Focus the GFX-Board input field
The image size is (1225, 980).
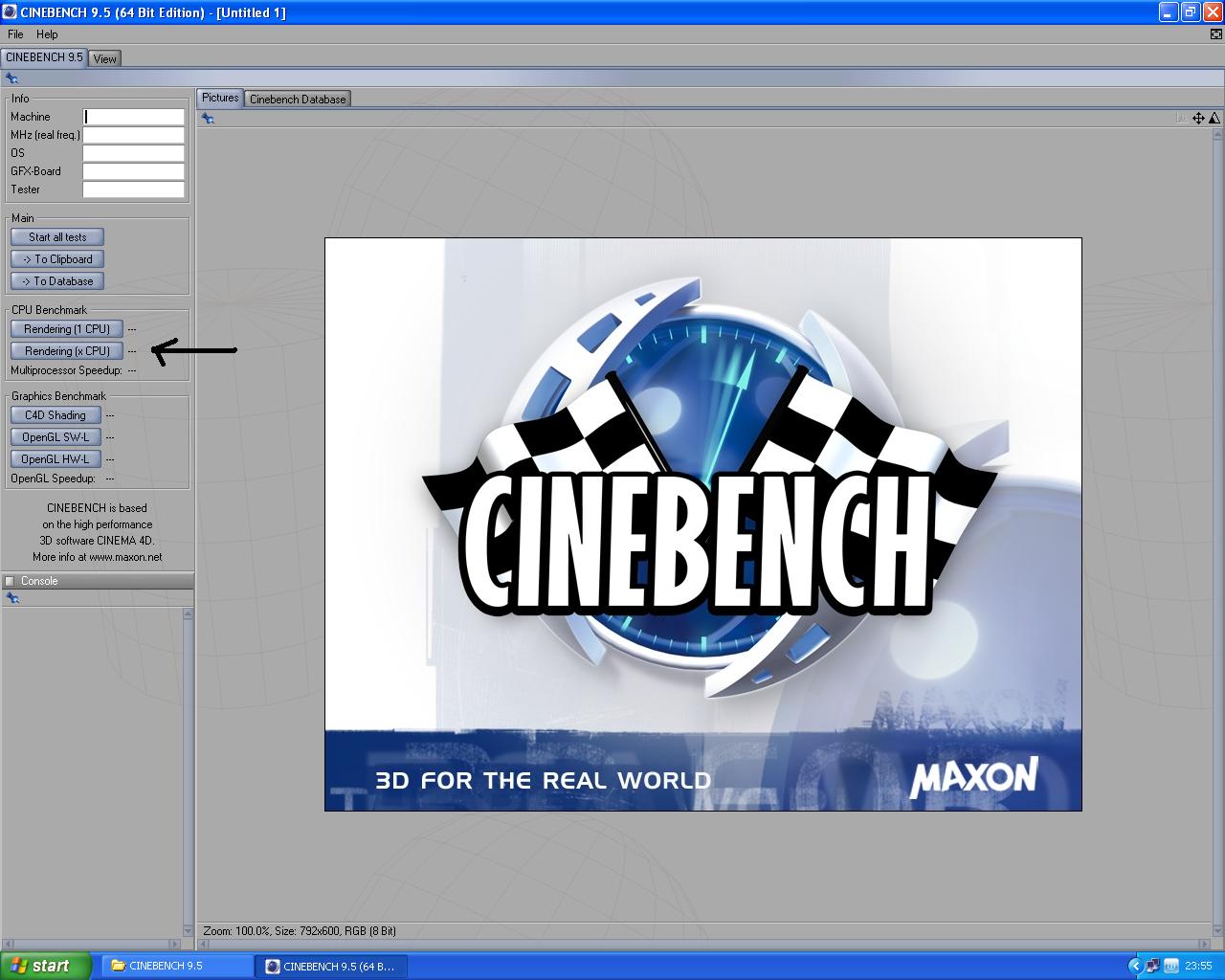[133, 171]
